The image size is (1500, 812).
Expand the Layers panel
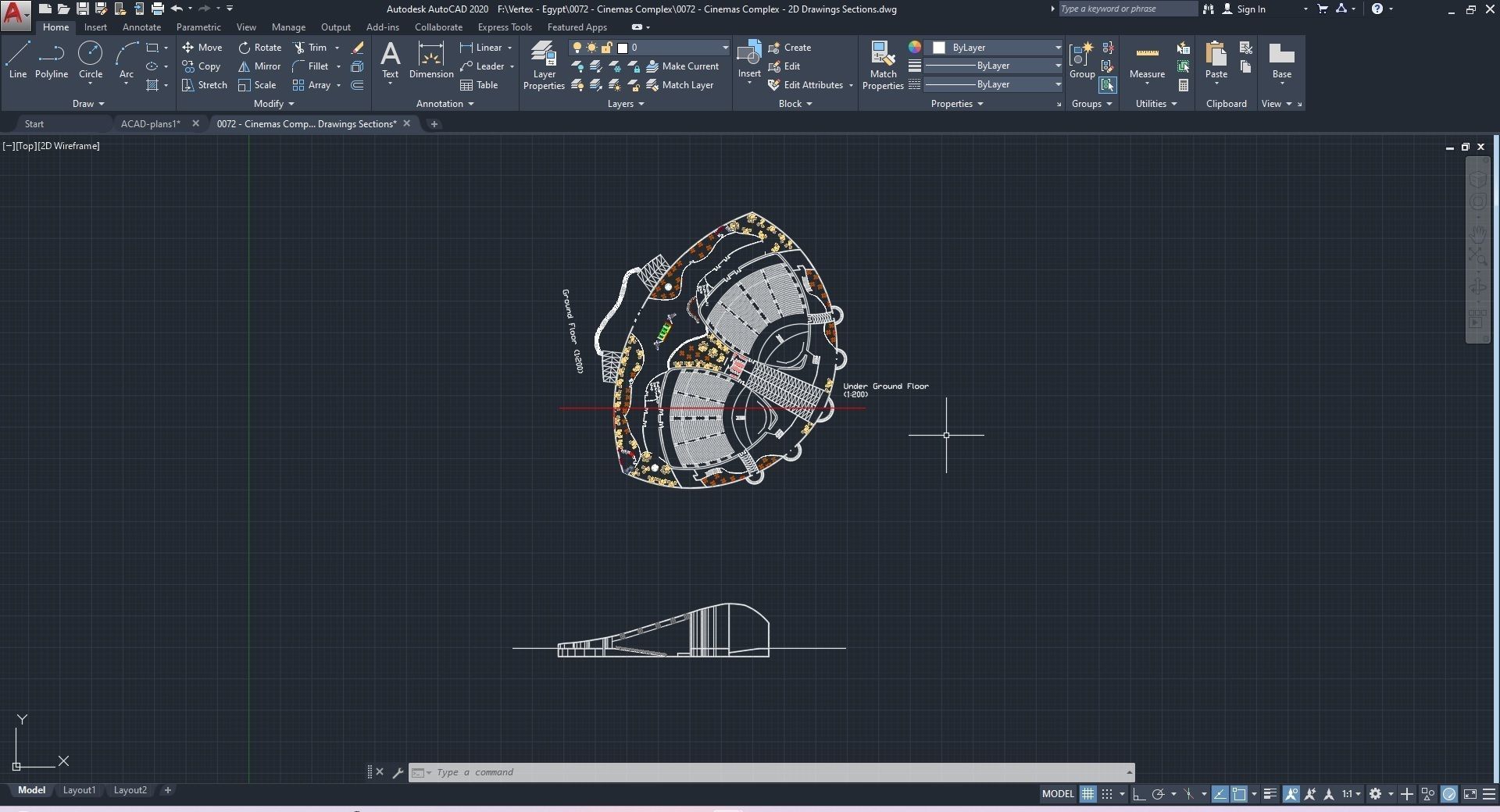626,104
